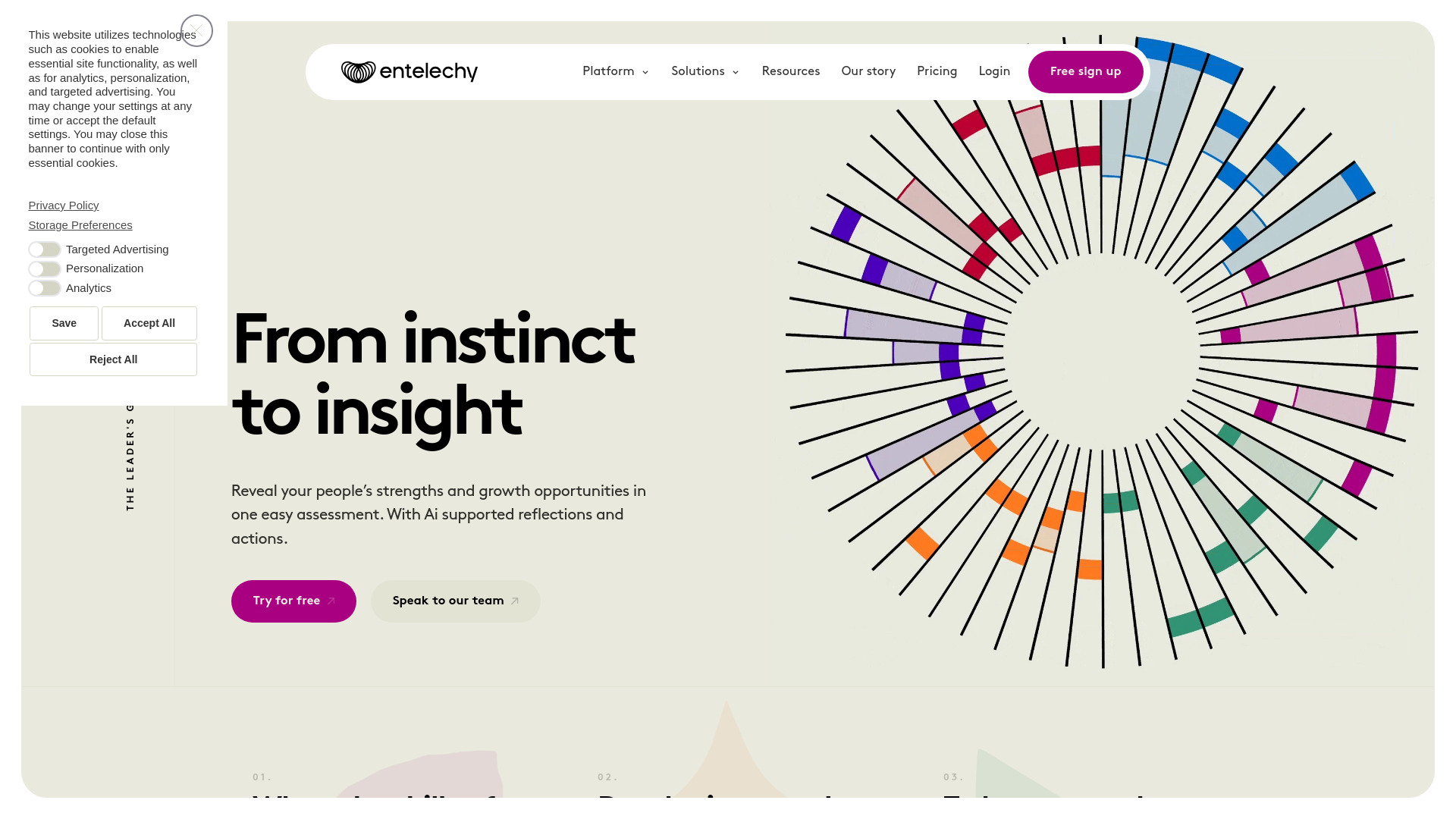Click the Reject All button

pyautogui.click(x=113, y=359)
